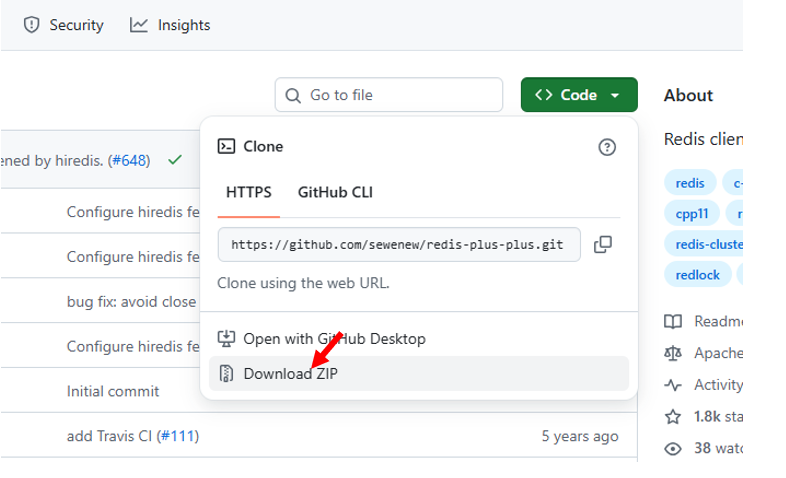
Task: Open the 38 watching link
Action: (718, 448)
